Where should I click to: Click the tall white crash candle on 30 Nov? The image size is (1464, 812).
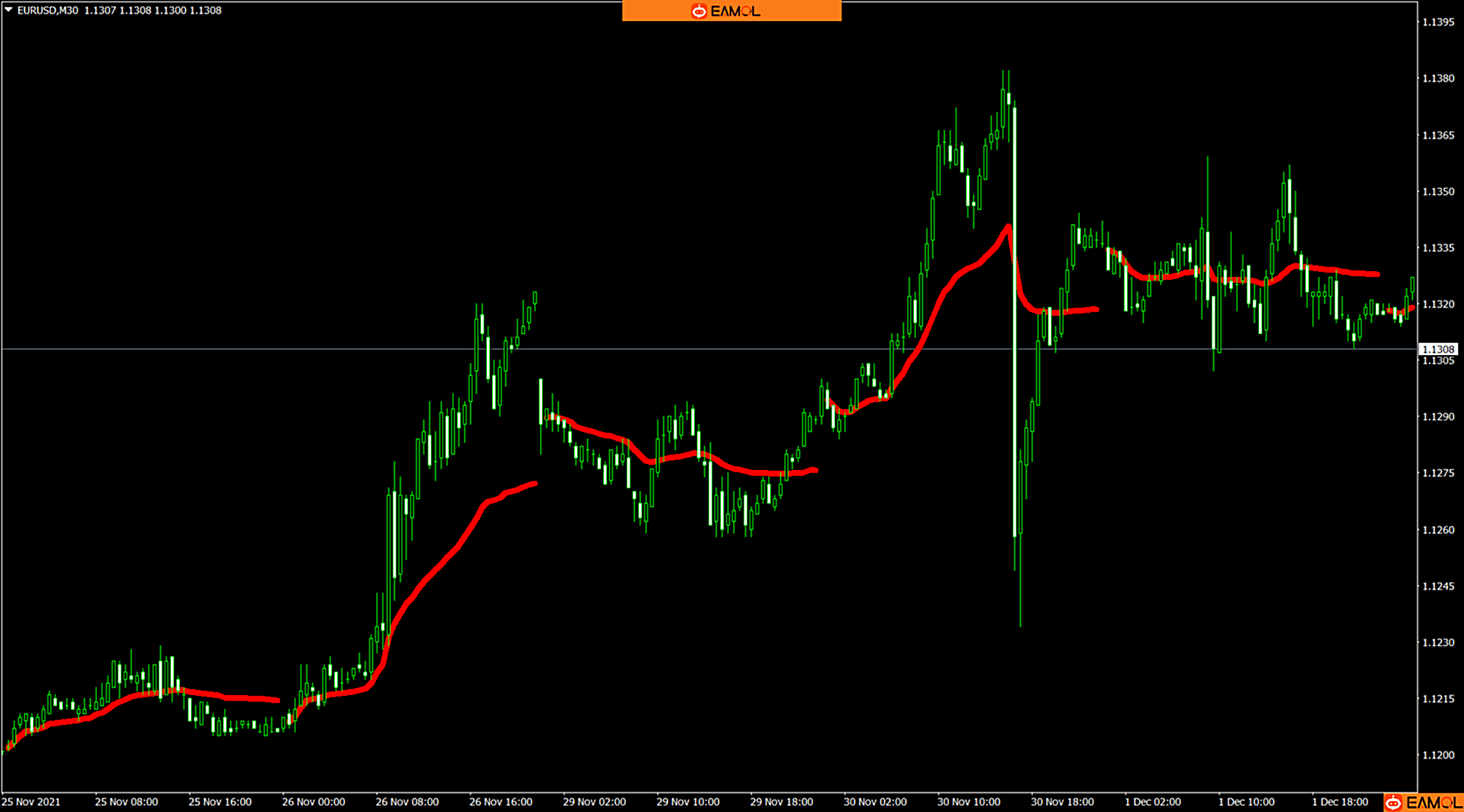1014,322
